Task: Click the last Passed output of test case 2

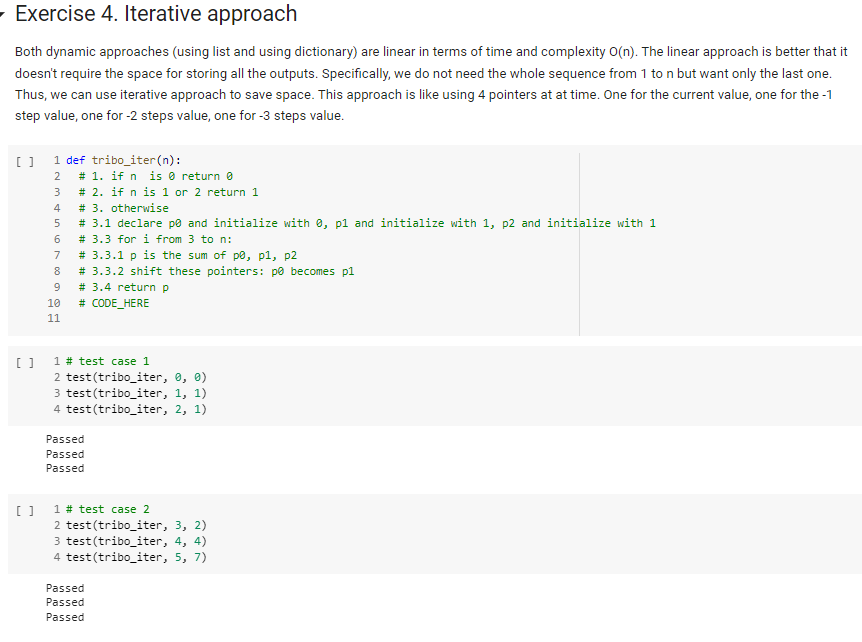Action: [x=65, y=617]
